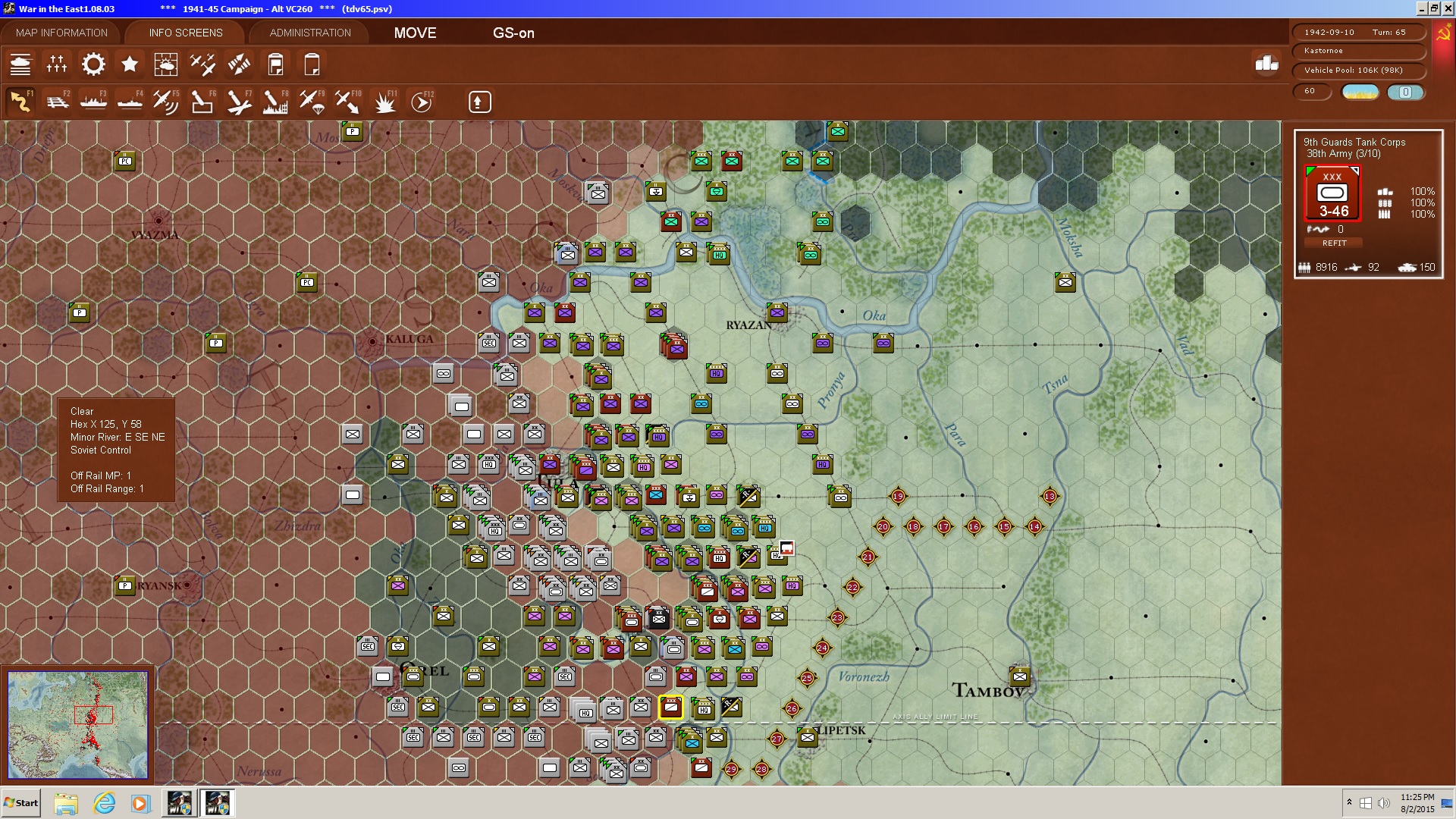The image size is (1456, 819).
Task: Open File Explorer from the taskbar
Action: click(x=66, y=803)
